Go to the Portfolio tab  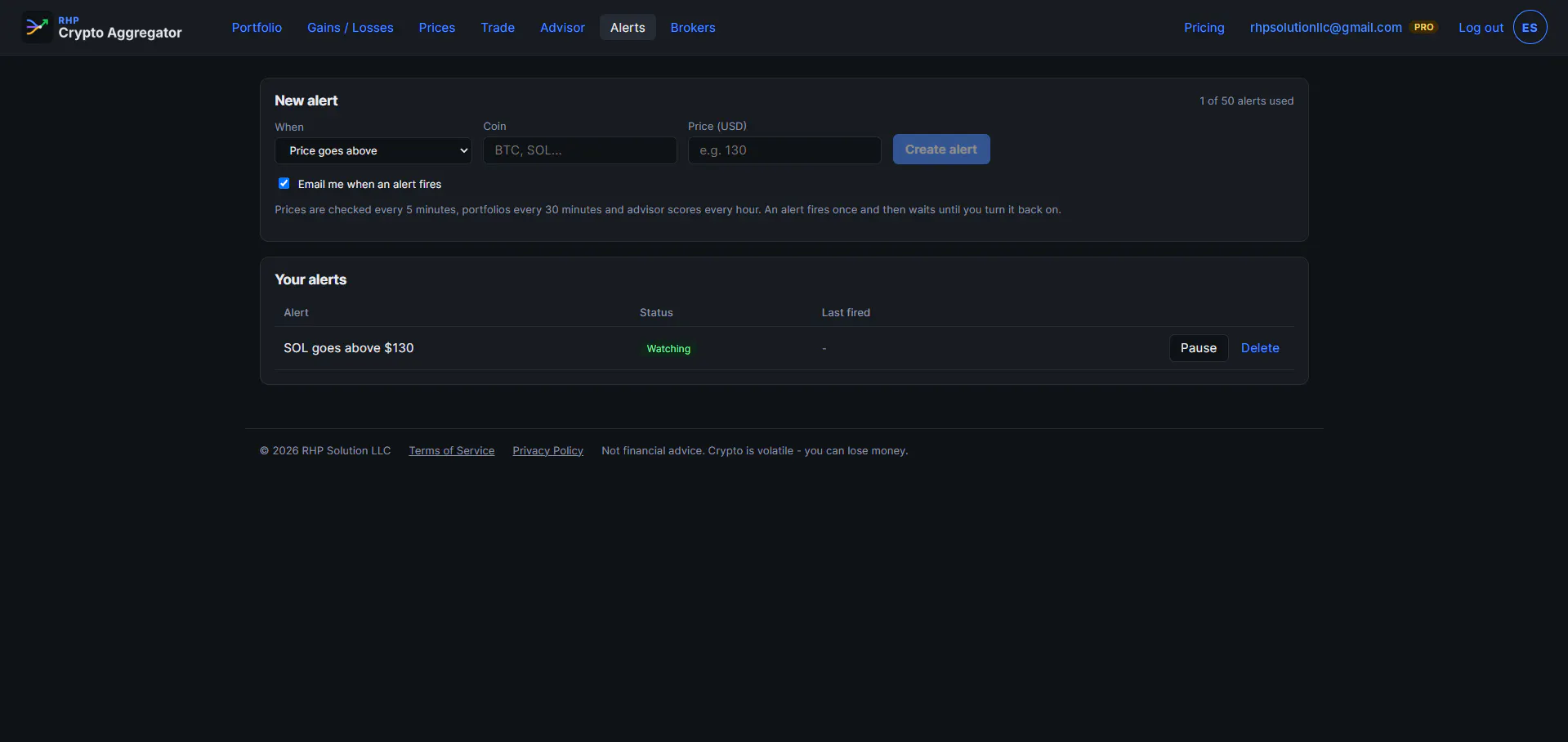[x=257, y=27]
